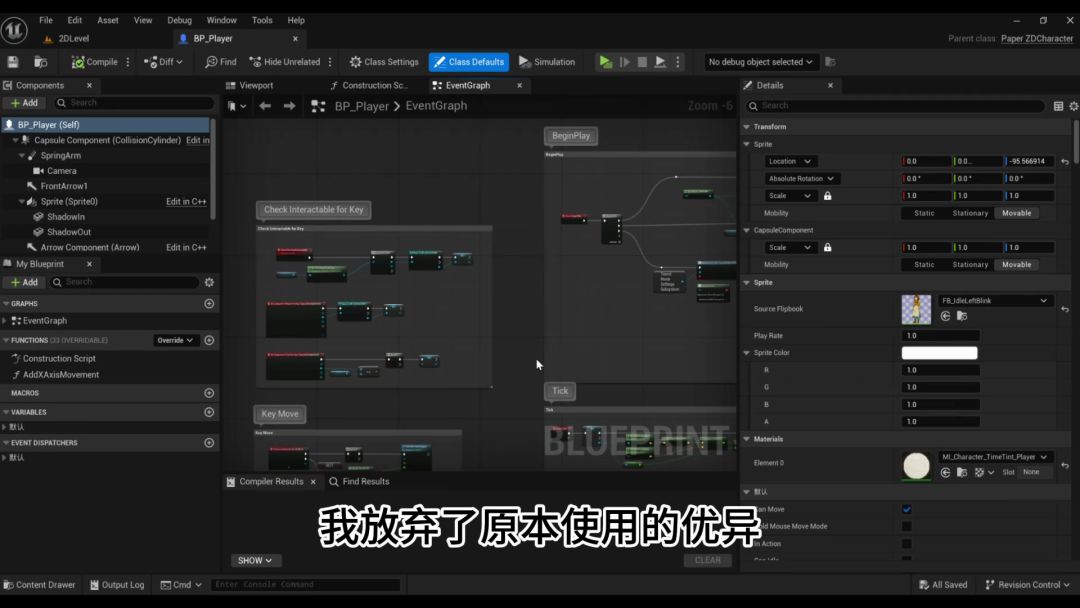
Task: Save the current blueprint asset
Action: click(x=12, y=62)
